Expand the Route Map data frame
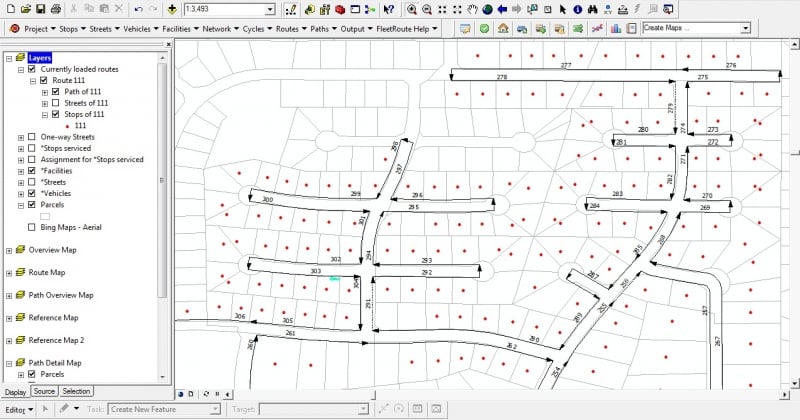This screenshot has width=800, height=420. 9,273
